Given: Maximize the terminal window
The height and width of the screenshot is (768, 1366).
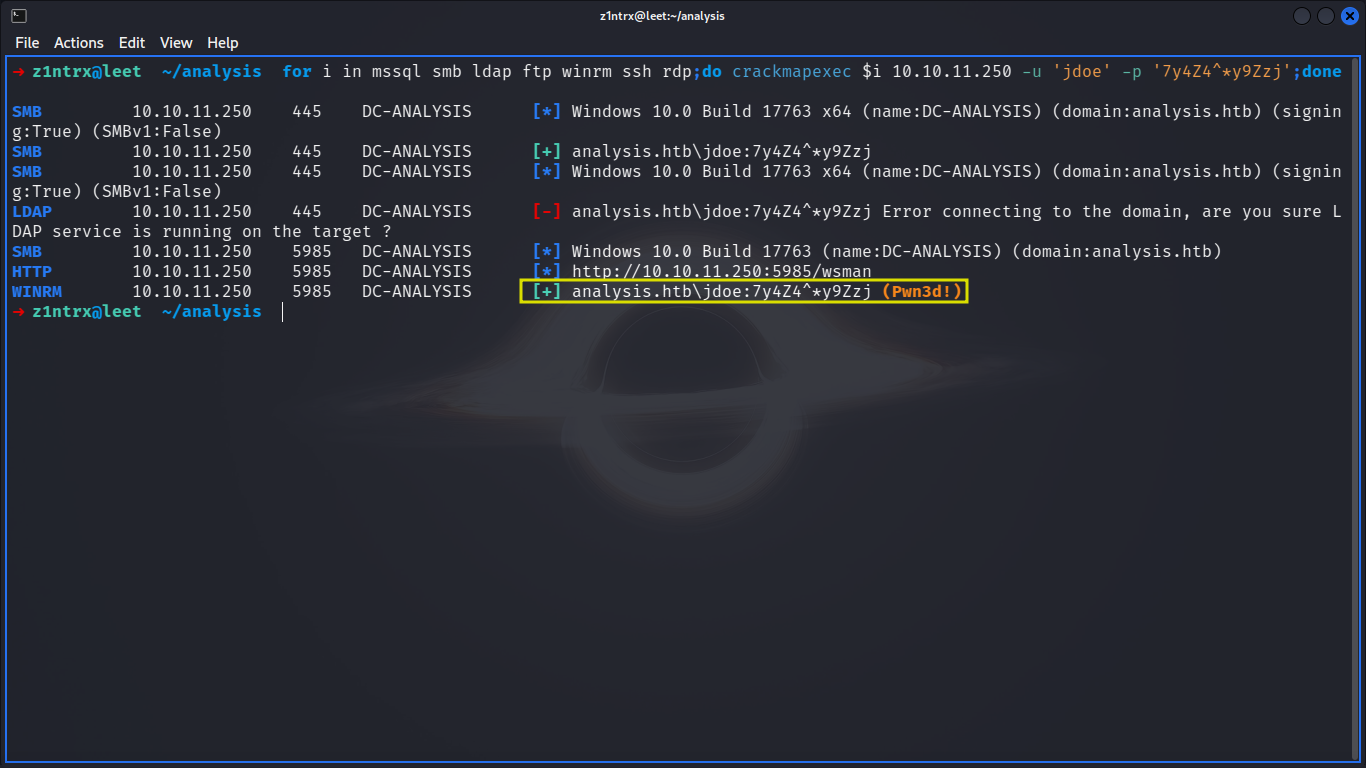Looking at the screenshot, I should coord(1325,16).
